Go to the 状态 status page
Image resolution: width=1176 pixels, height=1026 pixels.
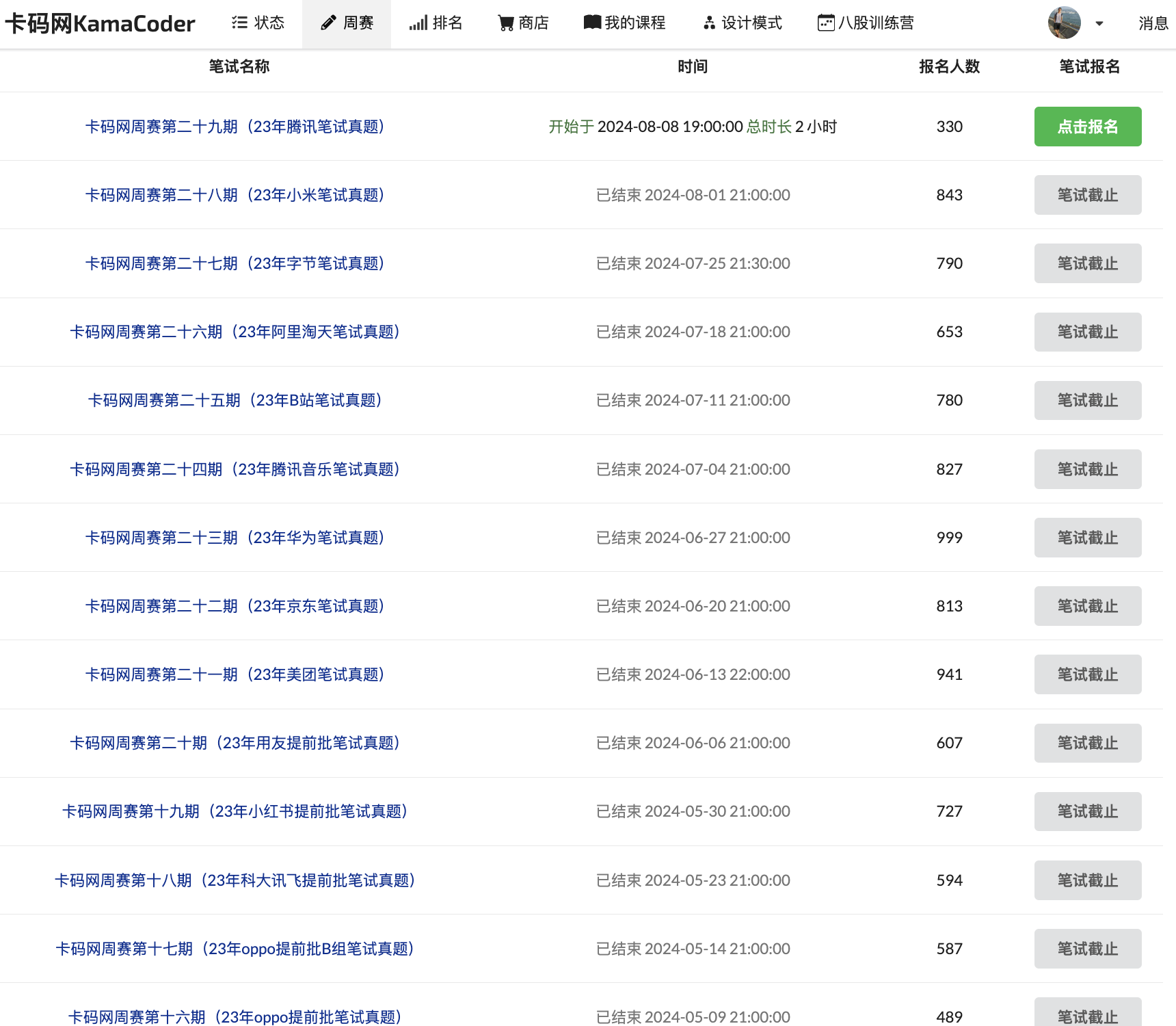[258, 23]
